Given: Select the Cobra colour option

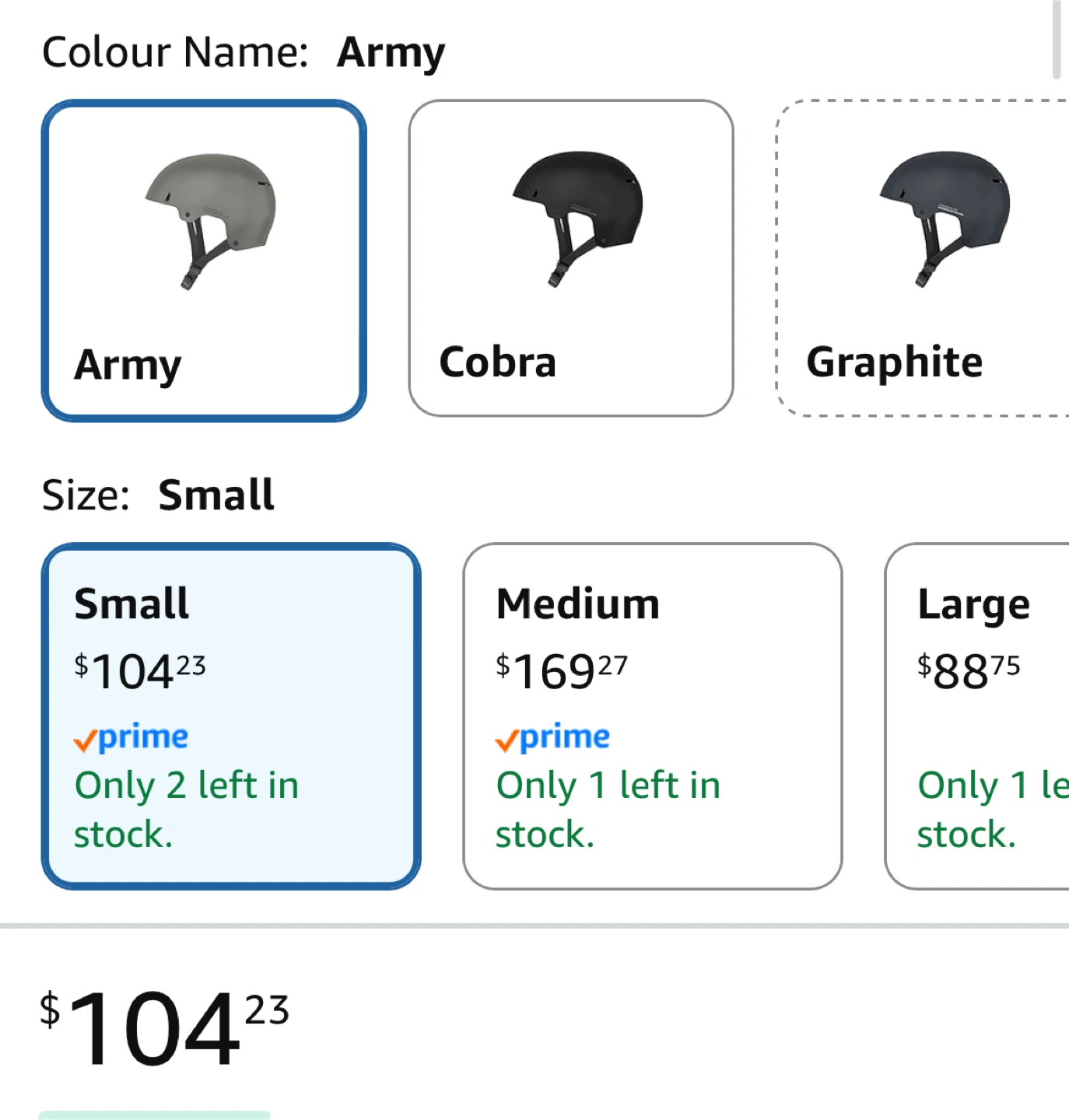Looking at the screenshot, I should pos(571,258).
